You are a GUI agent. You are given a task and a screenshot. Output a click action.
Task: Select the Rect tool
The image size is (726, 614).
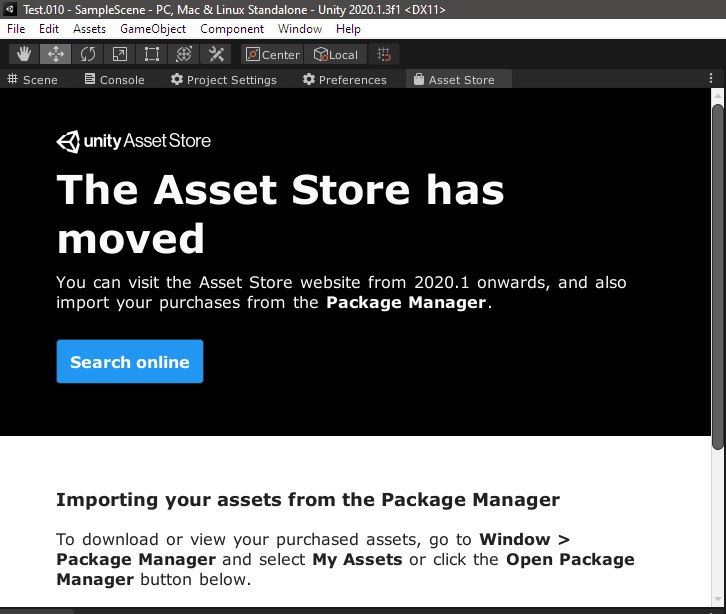pyautogui.click(x=151, y=54)
